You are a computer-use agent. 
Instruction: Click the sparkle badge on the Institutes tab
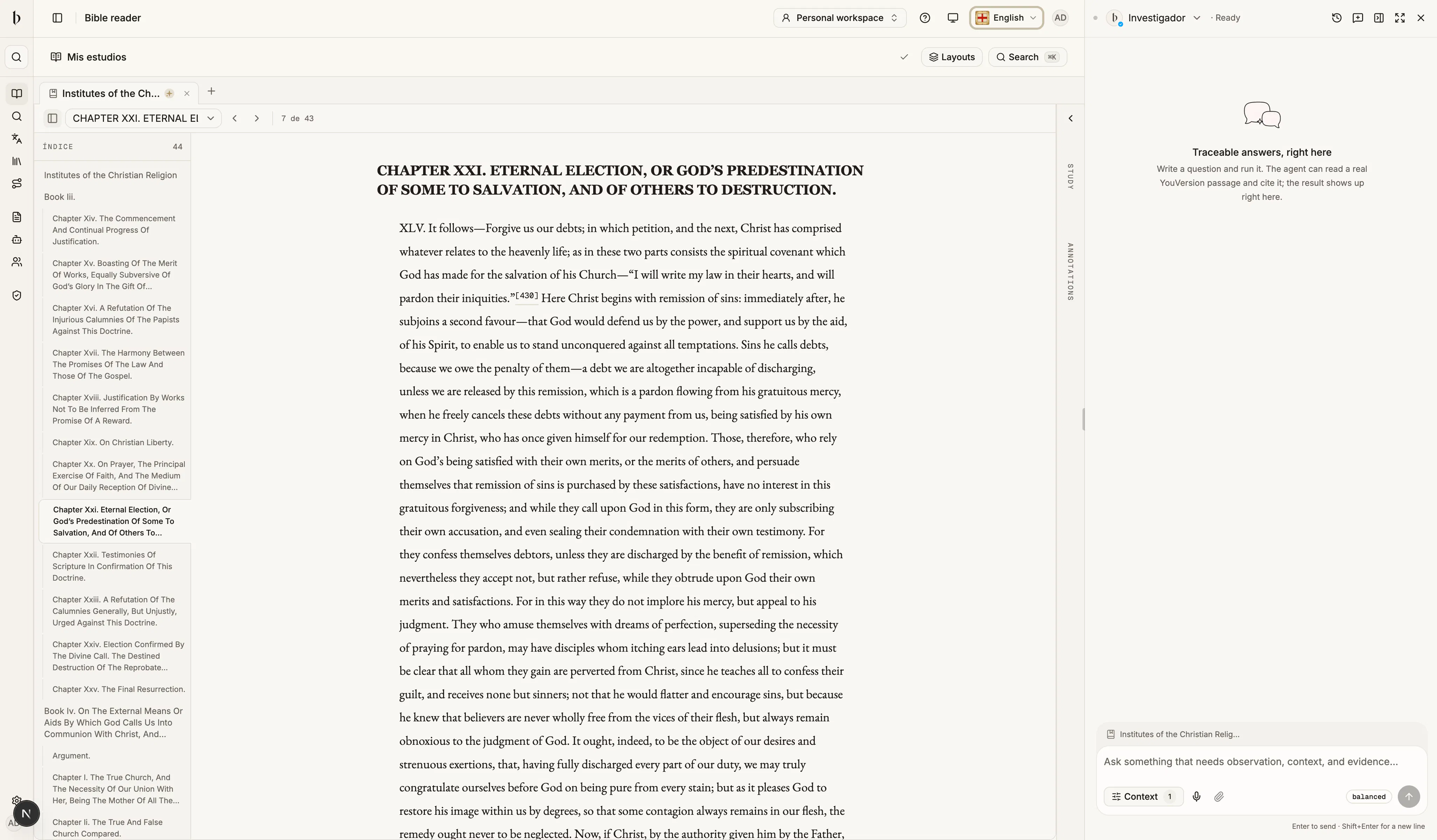point(169,93)
